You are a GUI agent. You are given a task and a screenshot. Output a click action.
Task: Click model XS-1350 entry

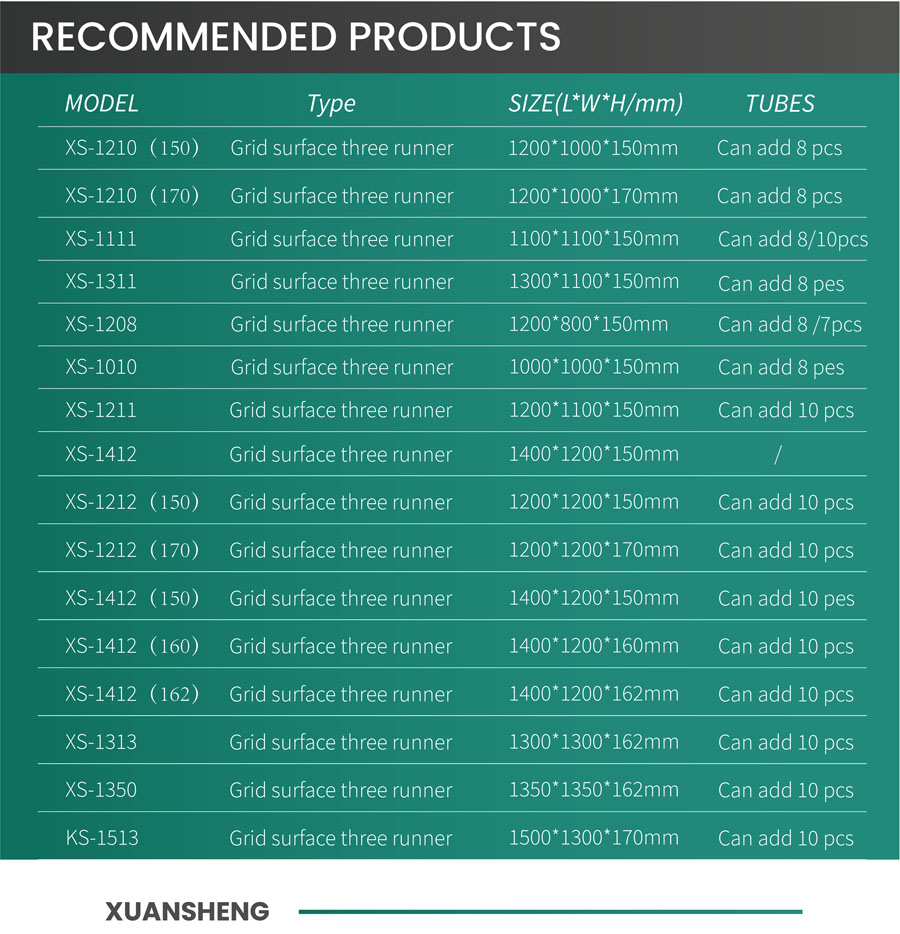click(101, 790)
